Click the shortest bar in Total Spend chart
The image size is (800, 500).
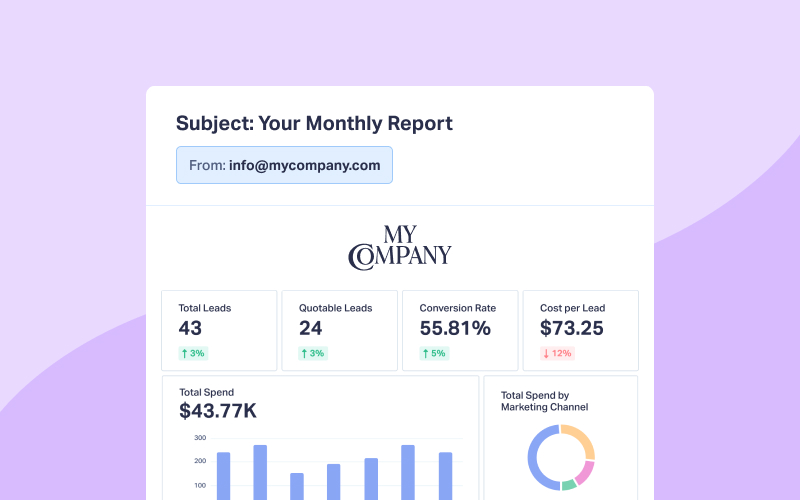[x=297, y=486]
